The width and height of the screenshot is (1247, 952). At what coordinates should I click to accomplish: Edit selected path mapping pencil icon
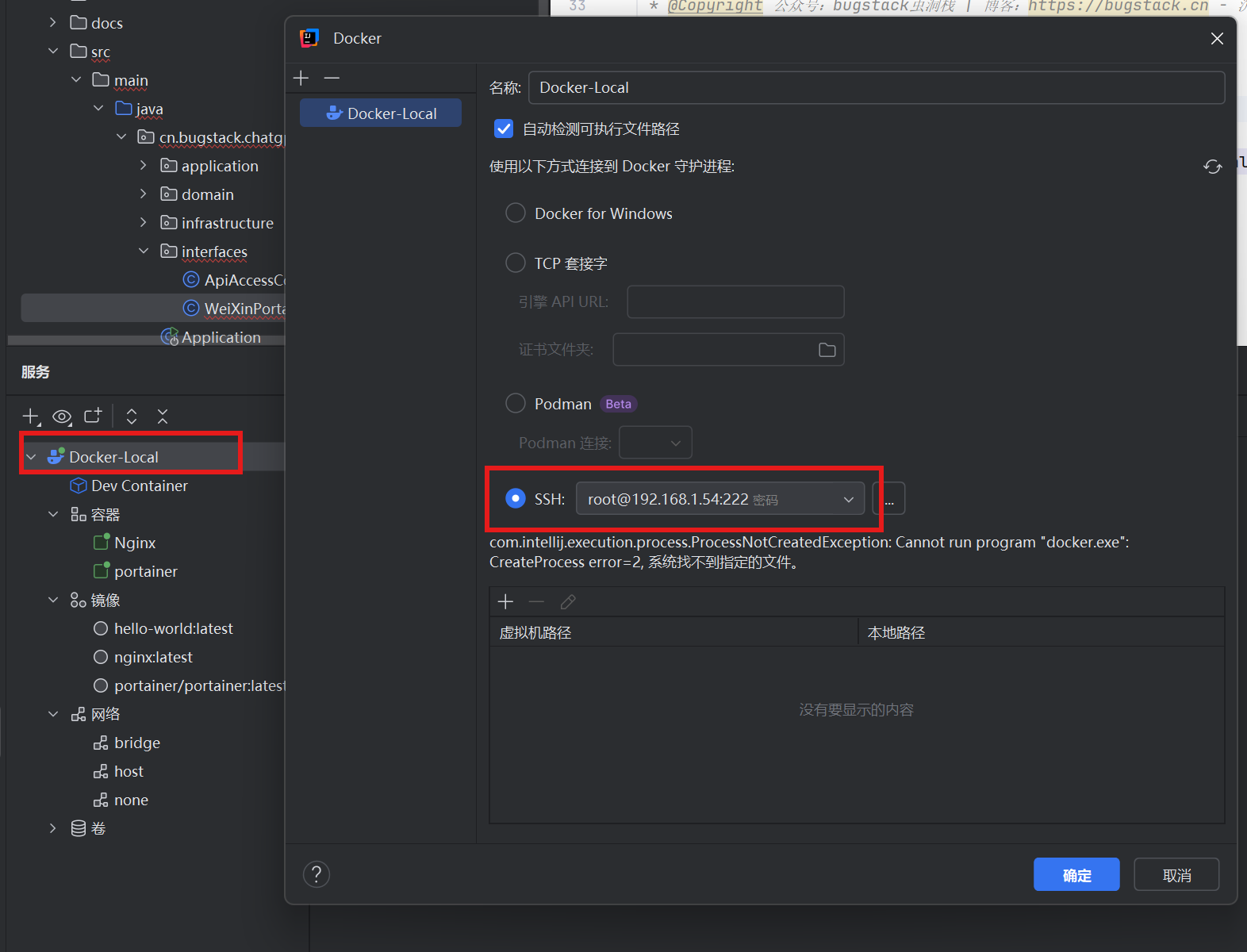[568, 602]
